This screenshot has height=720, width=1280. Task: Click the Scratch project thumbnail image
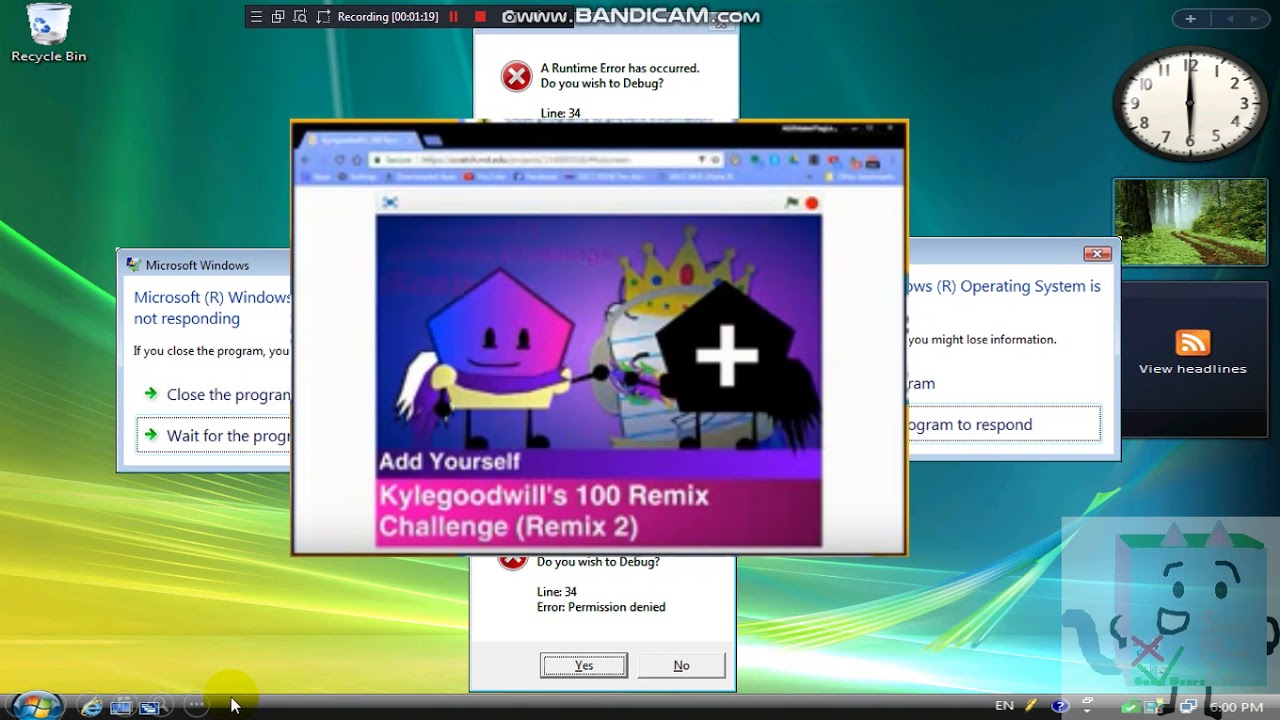(x=598, y=380)
